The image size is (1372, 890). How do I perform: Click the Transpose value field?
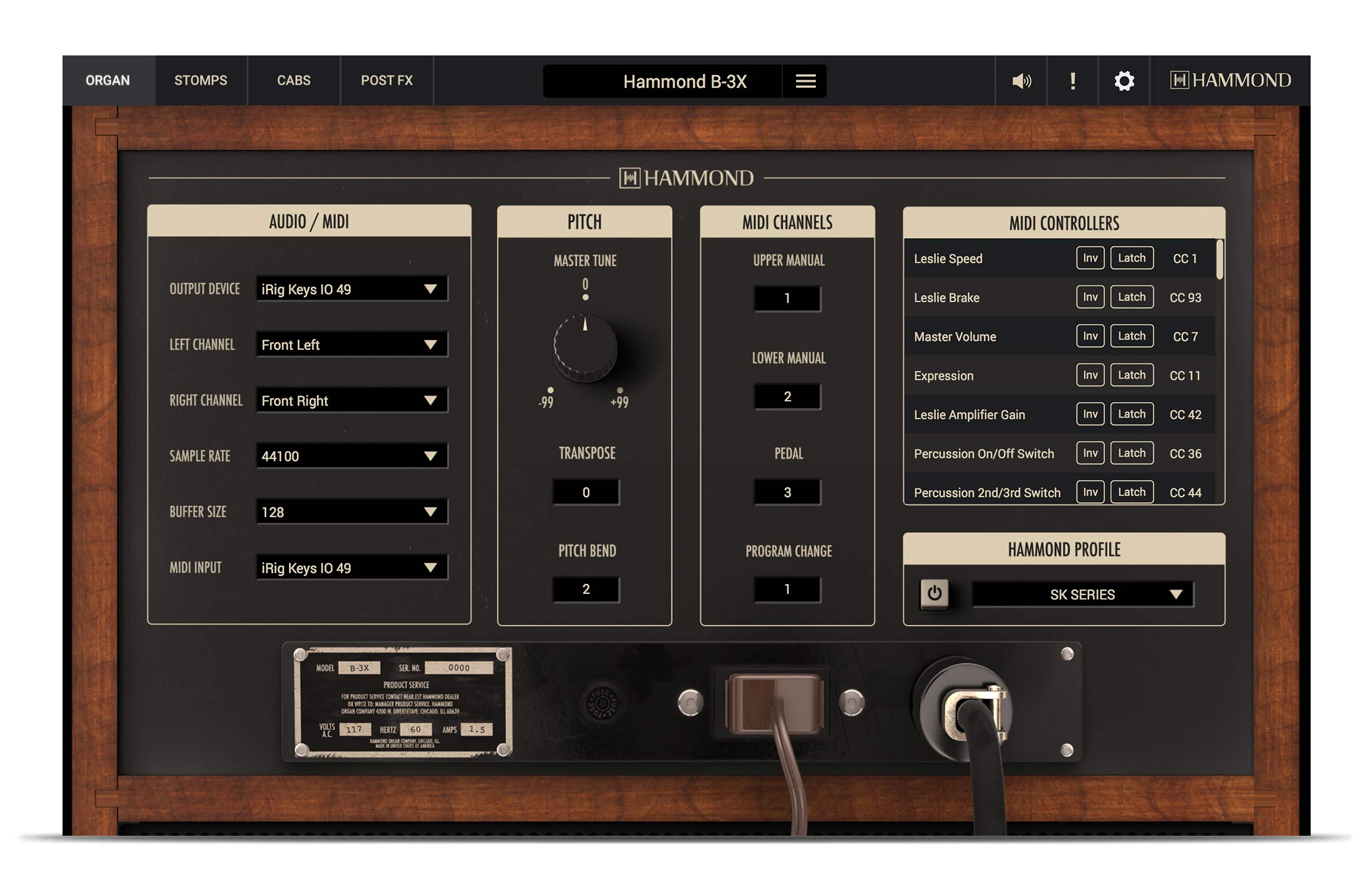[585, 491]
